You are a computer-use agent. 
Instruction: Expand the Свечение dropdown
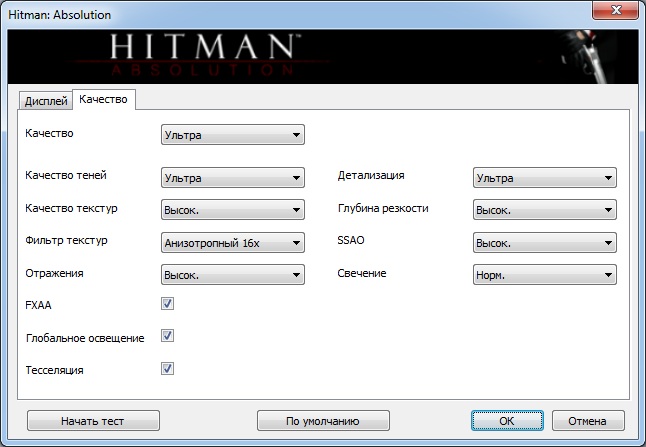coord(545,275)
